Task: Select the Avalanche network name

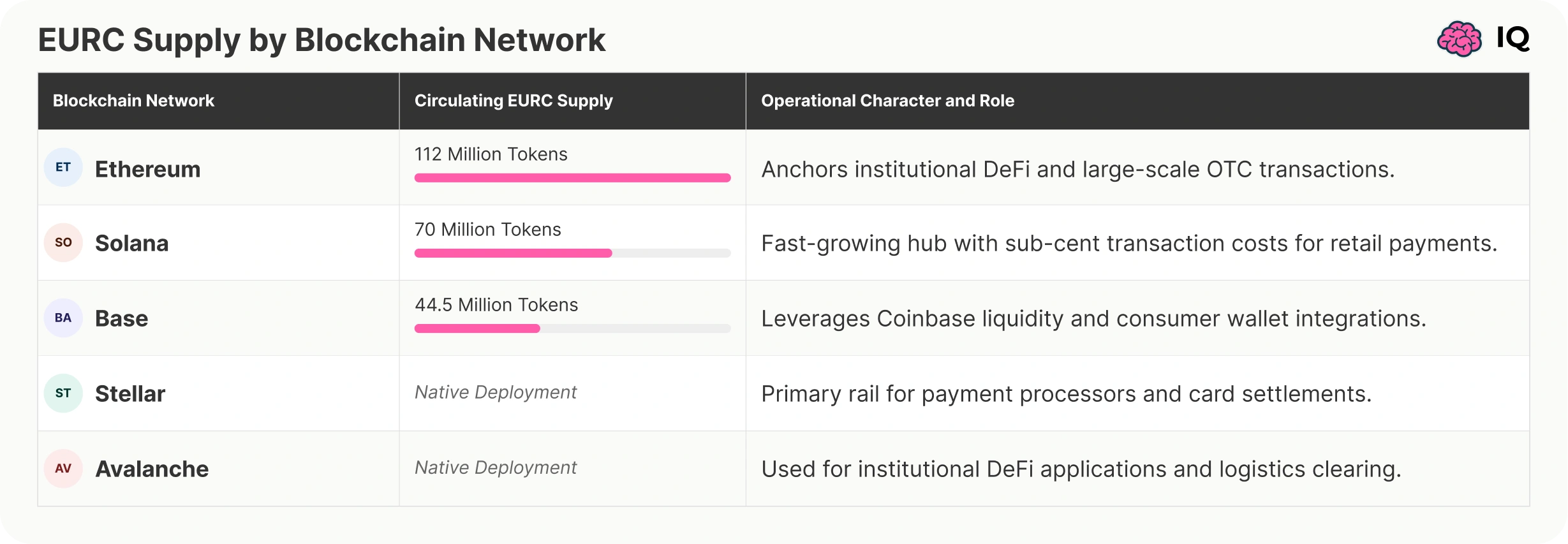Action: click(x=152, y=469)
